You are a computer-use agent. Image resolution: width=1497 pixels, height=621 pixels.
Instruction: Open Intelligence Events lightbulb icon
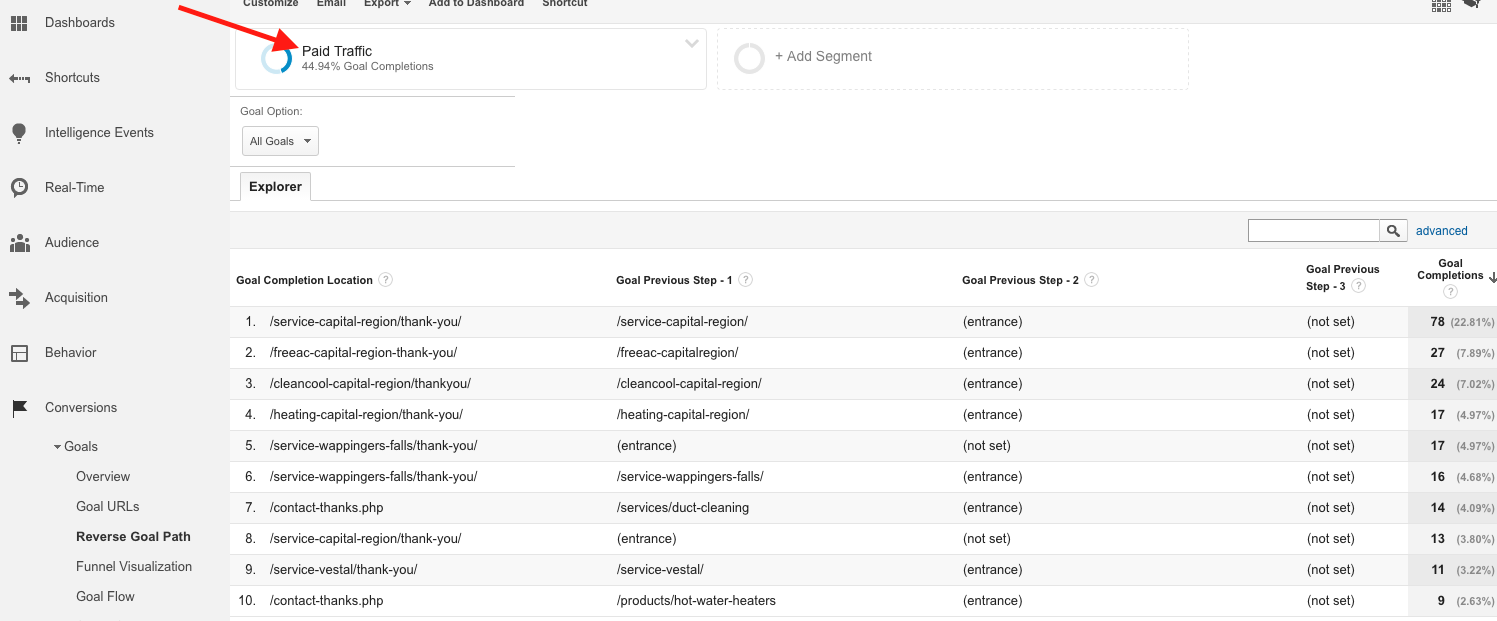(19, 133)
